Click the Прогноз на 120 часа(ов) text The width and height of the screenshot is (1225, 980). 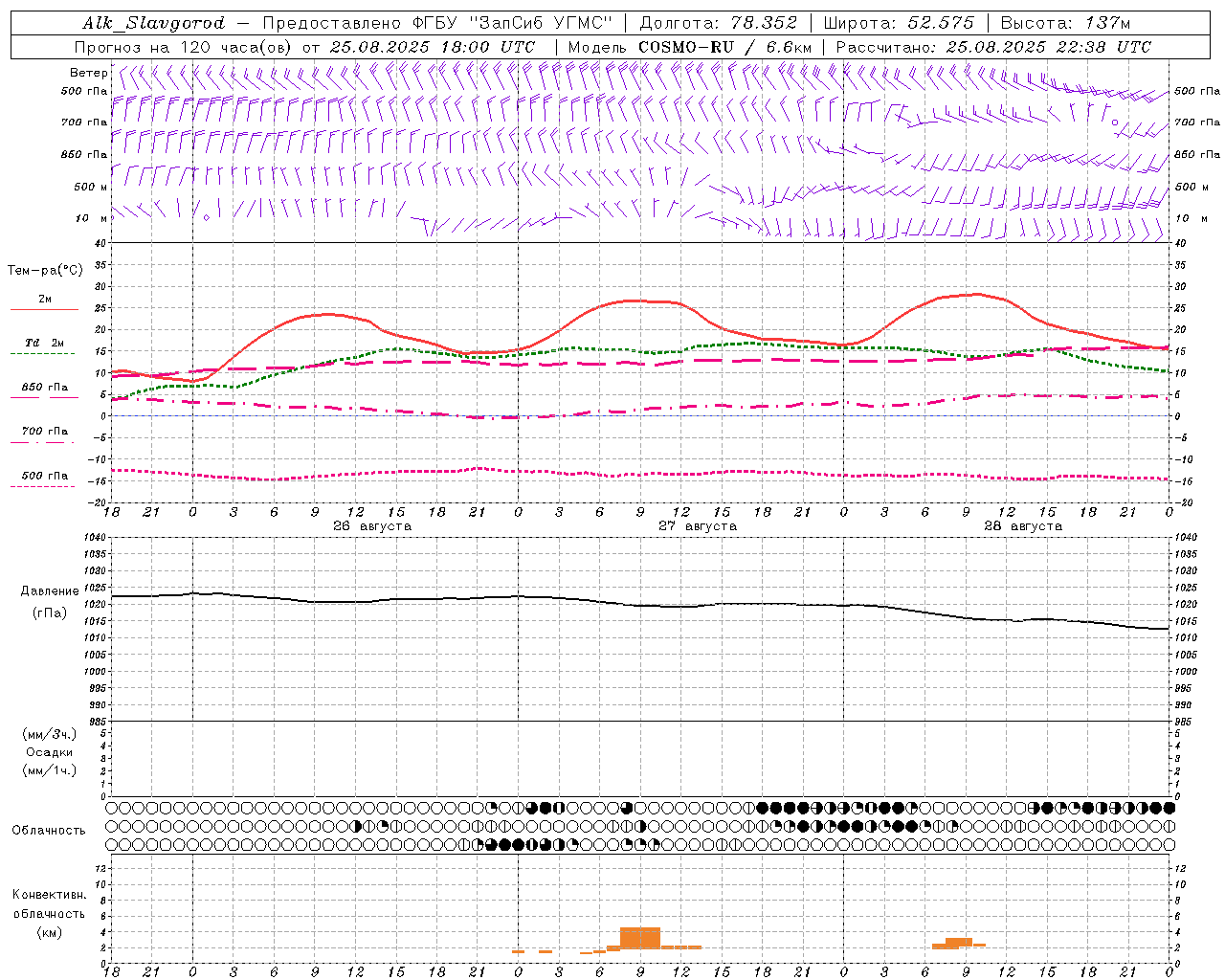[184, 47]
